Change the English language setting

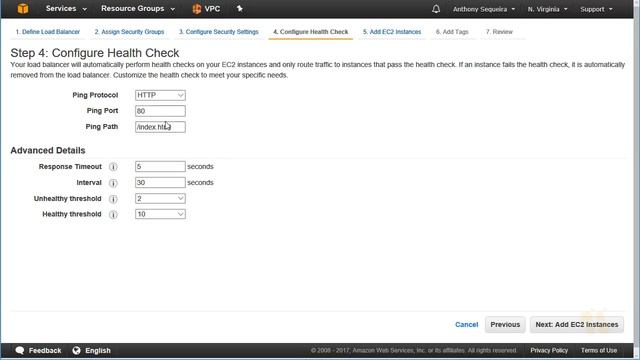click(98, 351)
